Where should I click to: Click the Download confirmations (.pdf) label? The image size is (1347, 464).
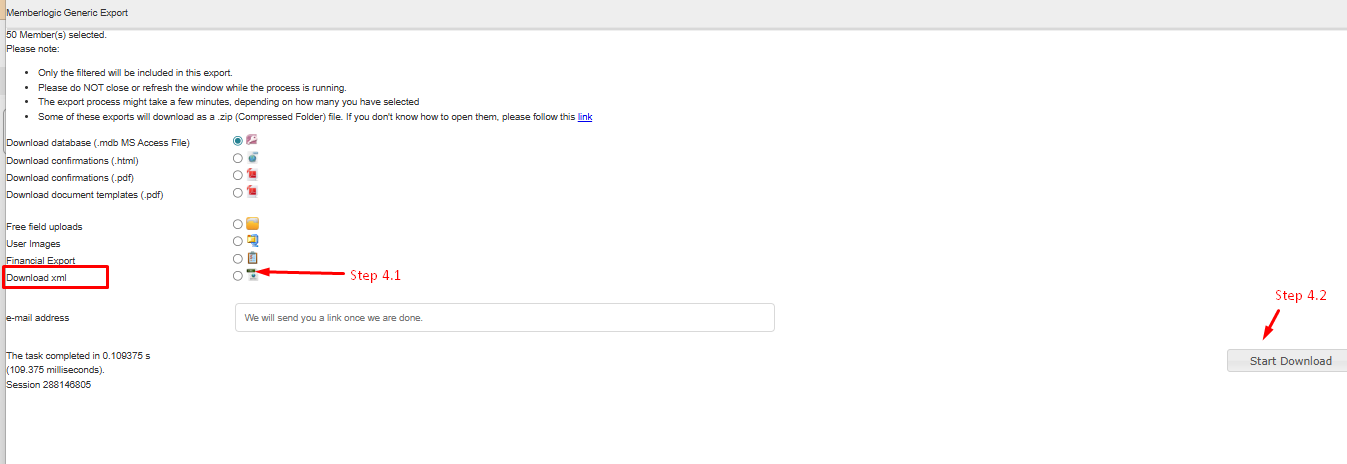(x=70, y=178)
